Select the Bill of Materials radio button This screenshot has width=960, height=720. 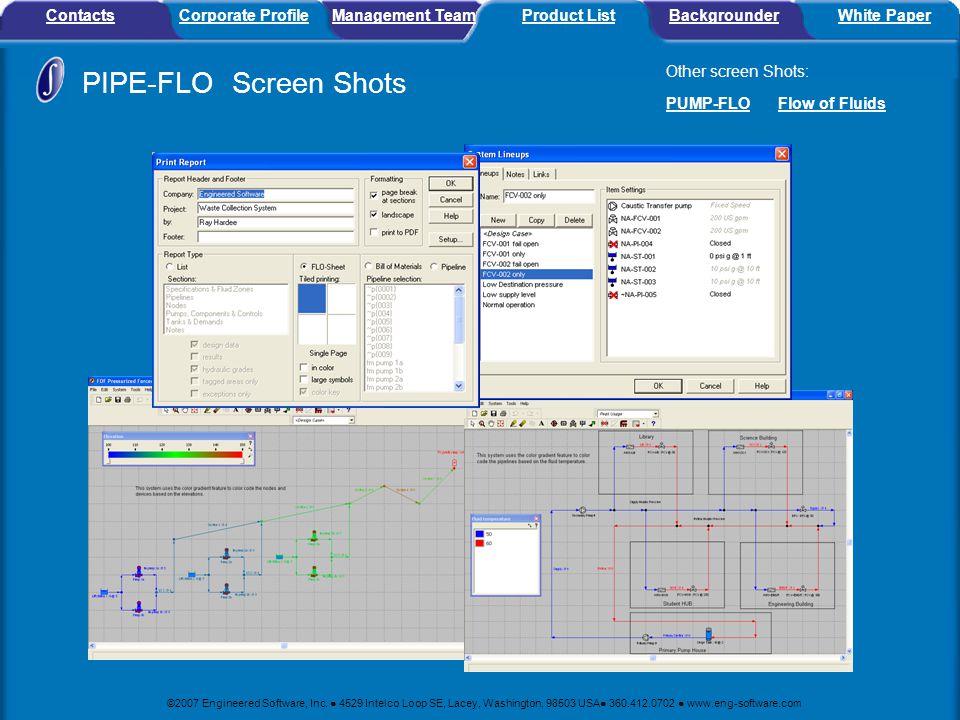[369, 266]
